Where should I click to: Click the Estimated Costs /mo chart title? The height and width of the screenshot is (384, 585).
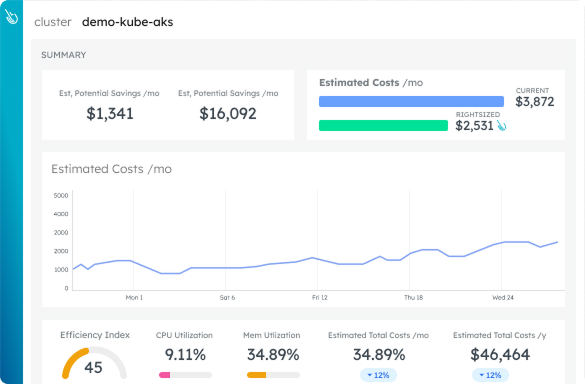[x=112, y=169]
